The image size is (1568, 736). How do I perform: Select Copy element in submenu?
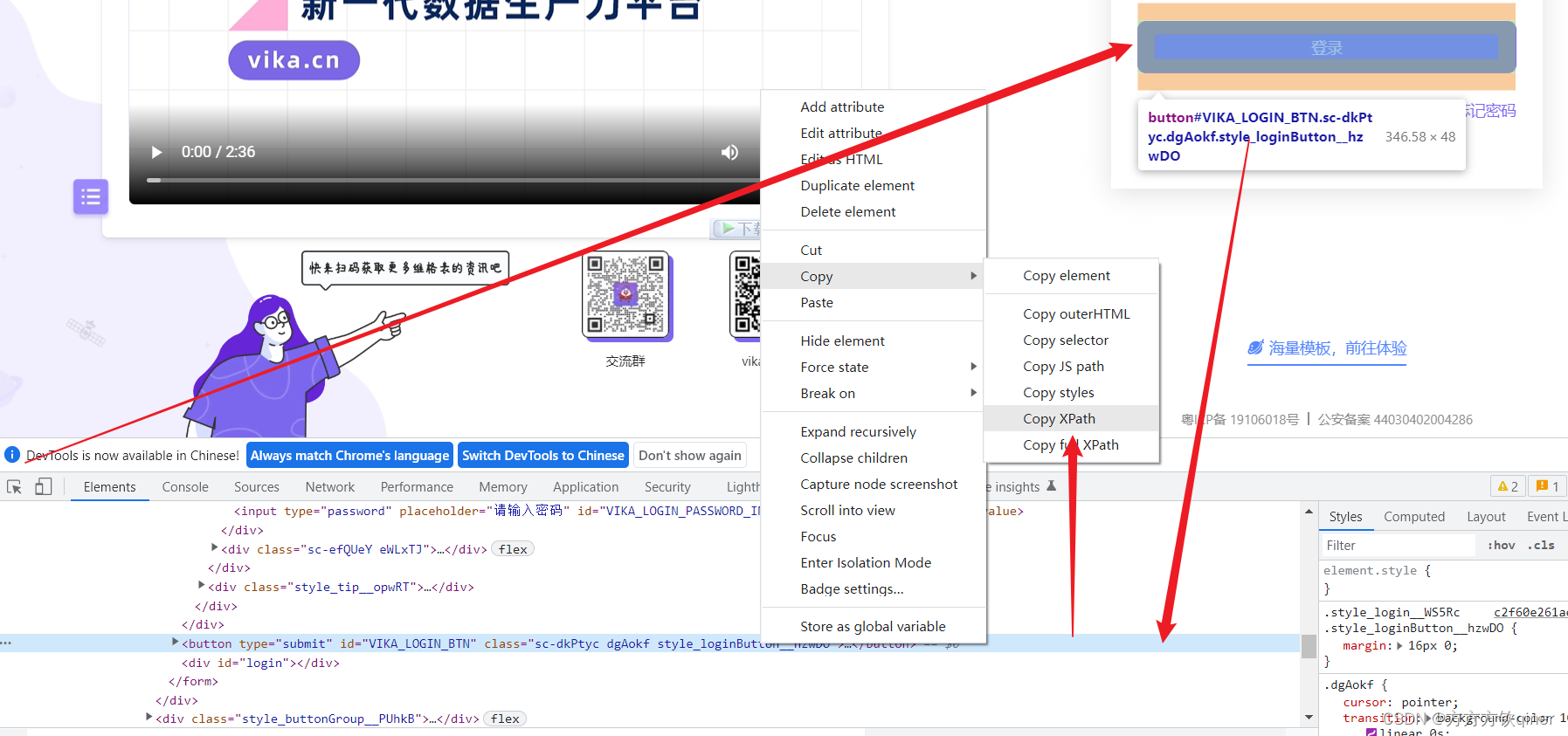1072,275
